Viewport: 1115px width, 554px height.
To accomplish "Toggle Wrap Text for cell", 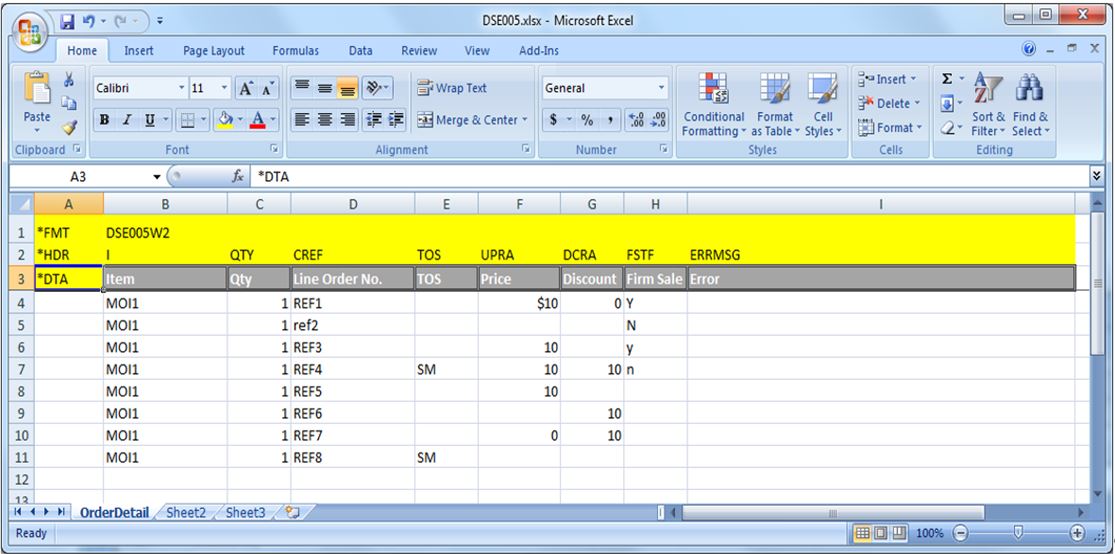I will pos(452,88).
